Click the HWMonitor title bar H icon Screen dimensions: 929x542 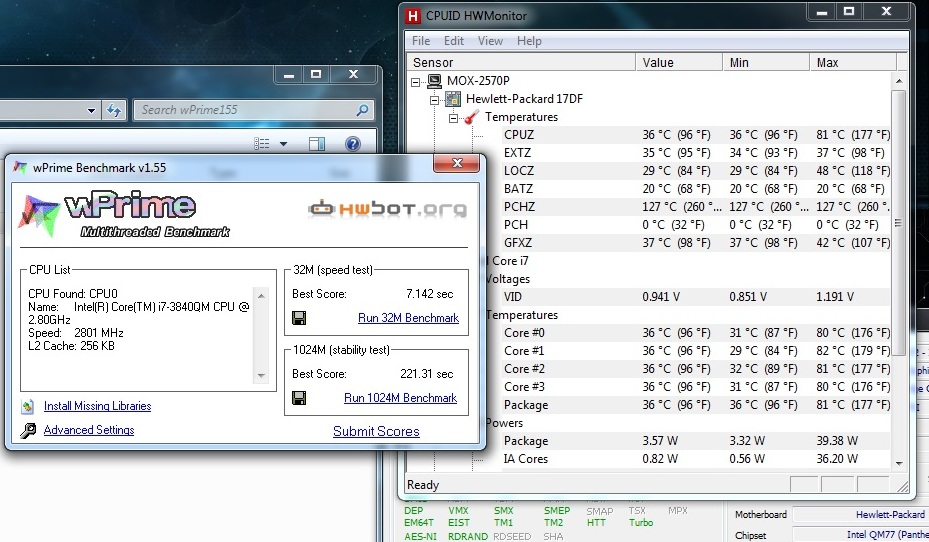(x=413, y=16)
